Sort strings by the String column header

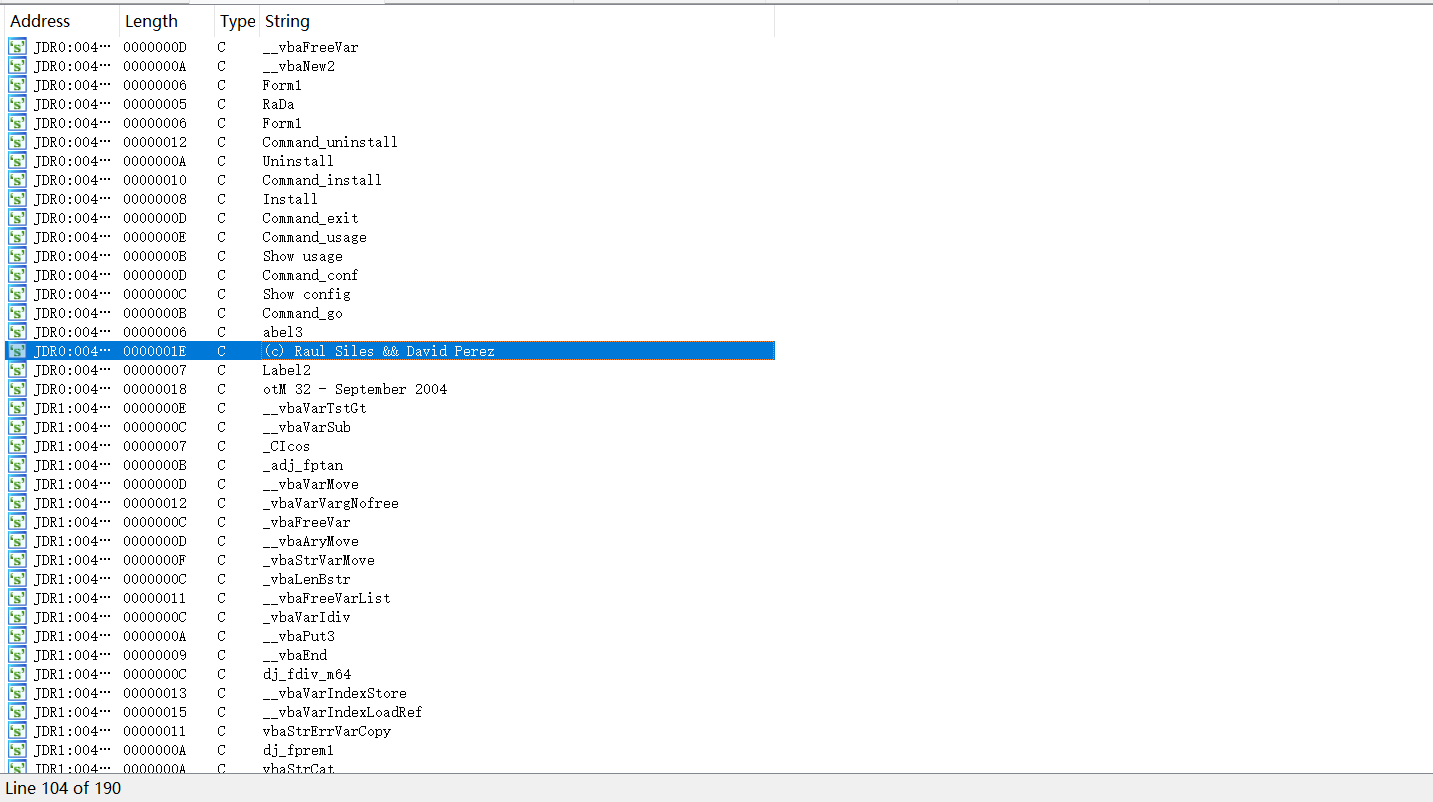(517, 21)
